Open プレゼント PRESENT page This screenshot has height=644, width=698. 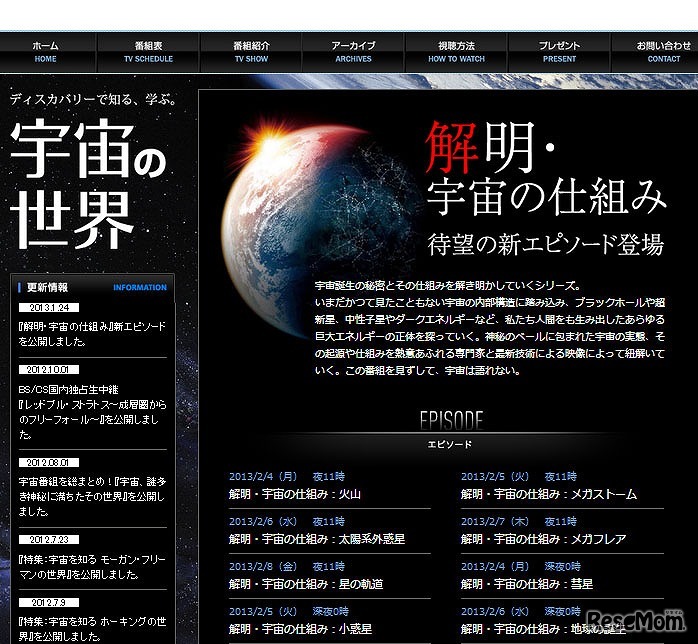pos(559,52)
